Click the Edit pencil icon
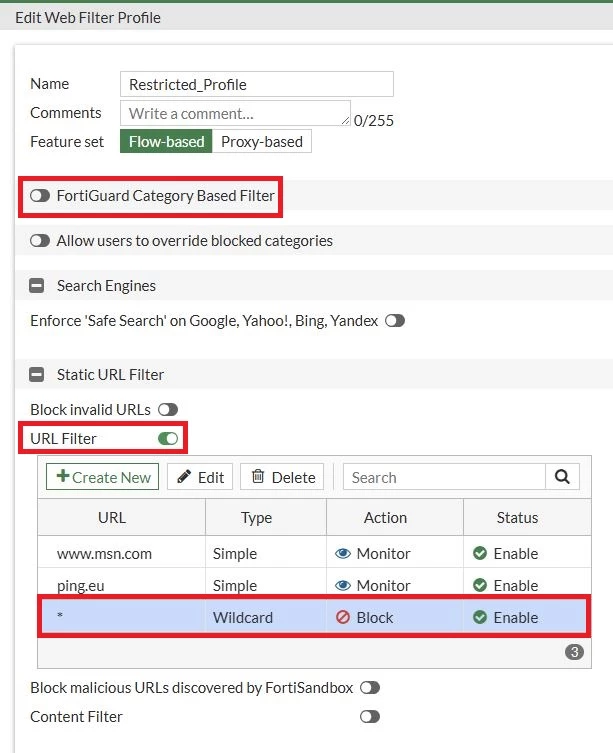 click(184, 476)
